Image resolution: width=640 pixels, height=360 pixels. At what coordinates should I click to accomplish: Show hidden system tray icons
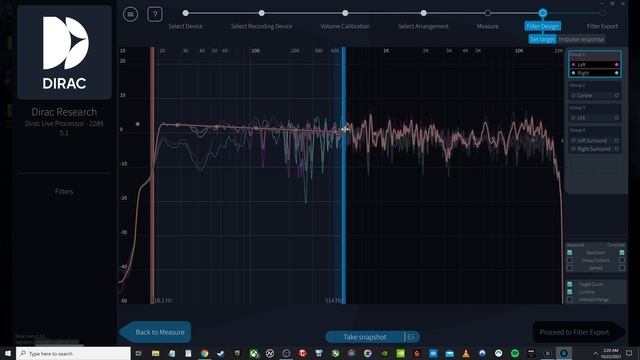click(x=596, y=353)
